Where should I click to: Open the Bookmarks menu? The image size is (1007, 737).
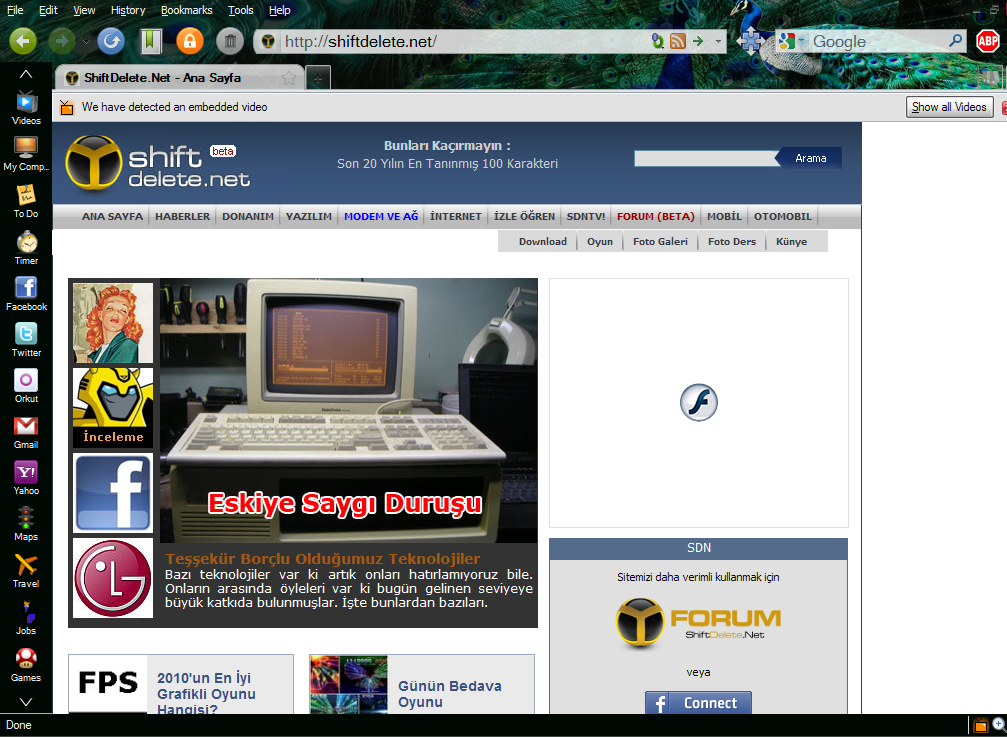[186, 10]
